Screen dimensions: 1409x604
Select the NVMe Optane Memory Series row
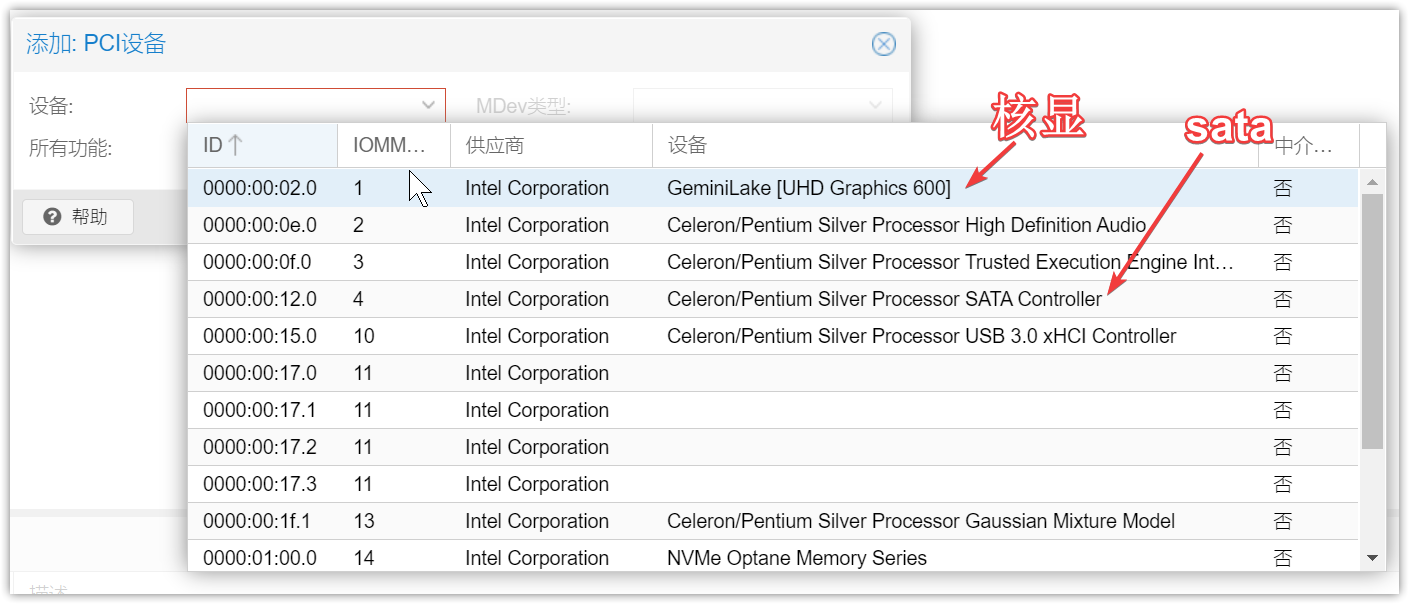point(796,558)
